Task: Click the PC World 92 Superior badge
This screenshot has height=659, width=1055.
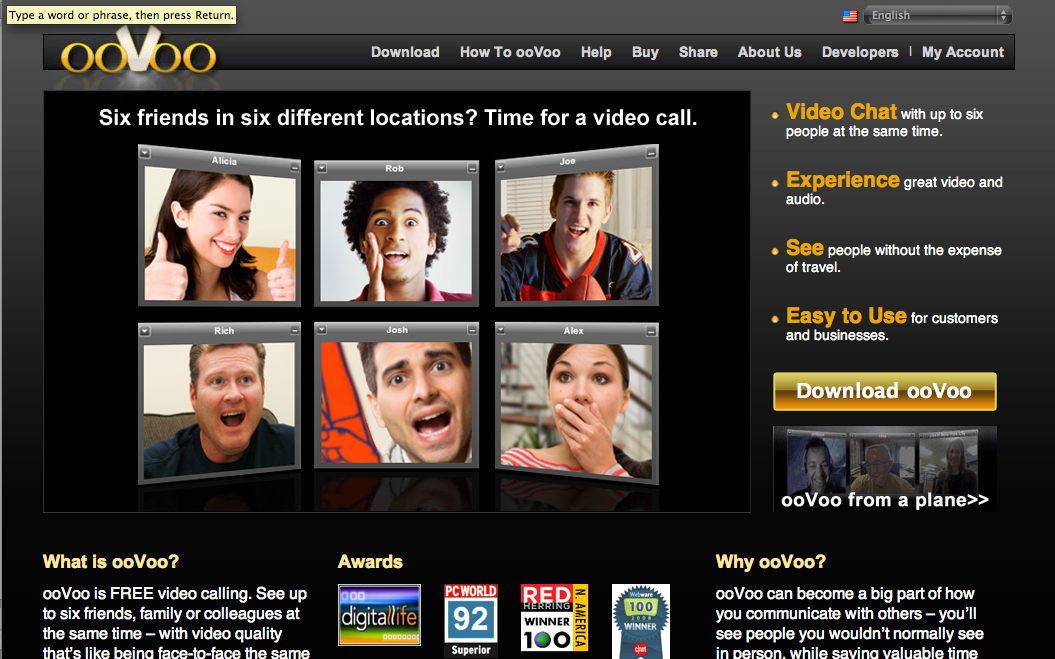Action: [x=471, y=621]
